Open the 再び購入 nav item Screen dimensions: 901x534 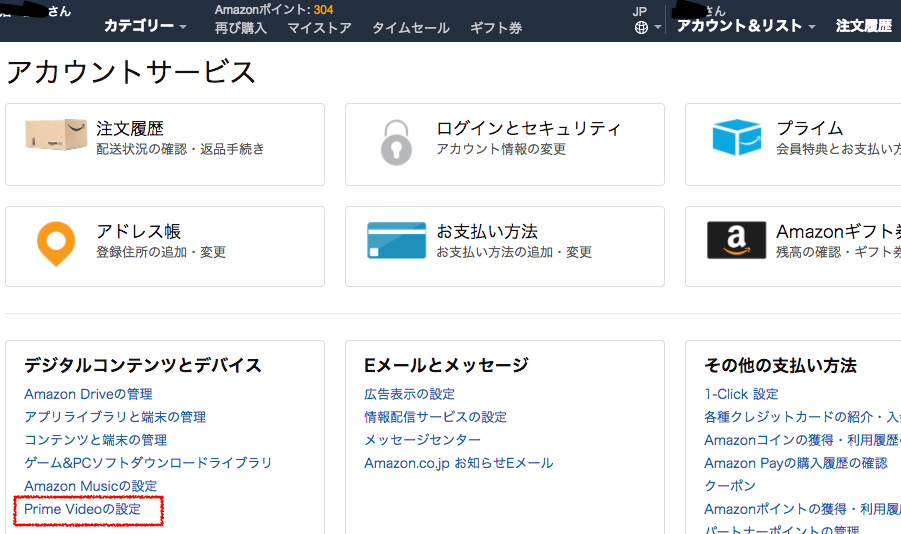point(241,28)
